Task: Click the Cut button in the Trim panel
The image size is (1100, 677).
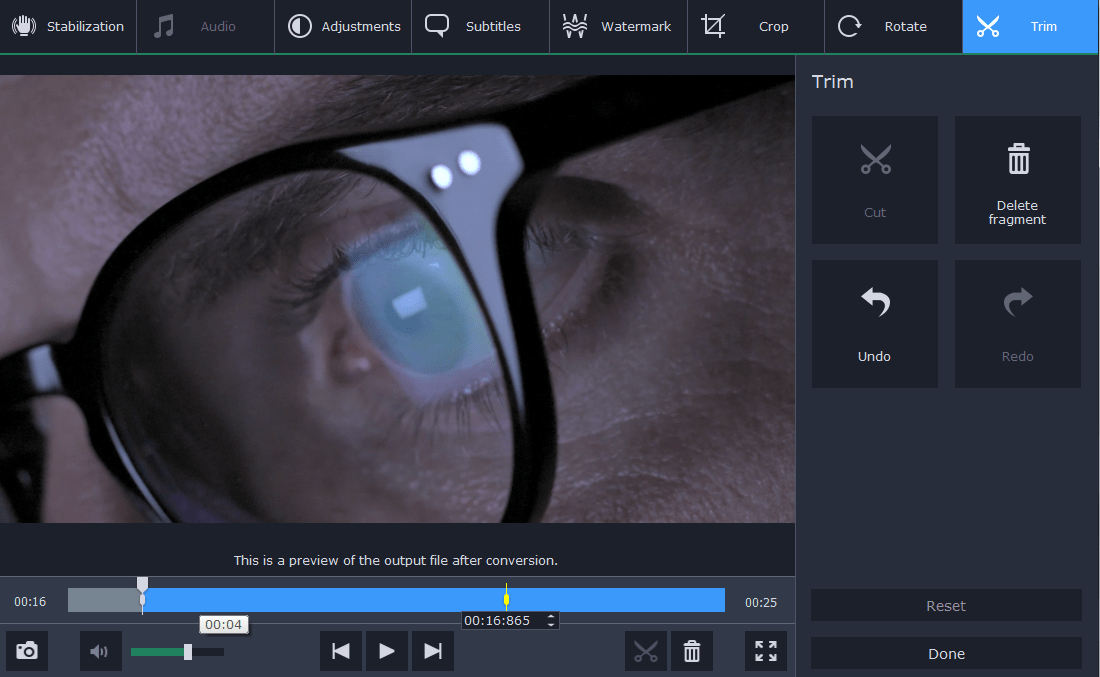Action: (x=874, y=180)
